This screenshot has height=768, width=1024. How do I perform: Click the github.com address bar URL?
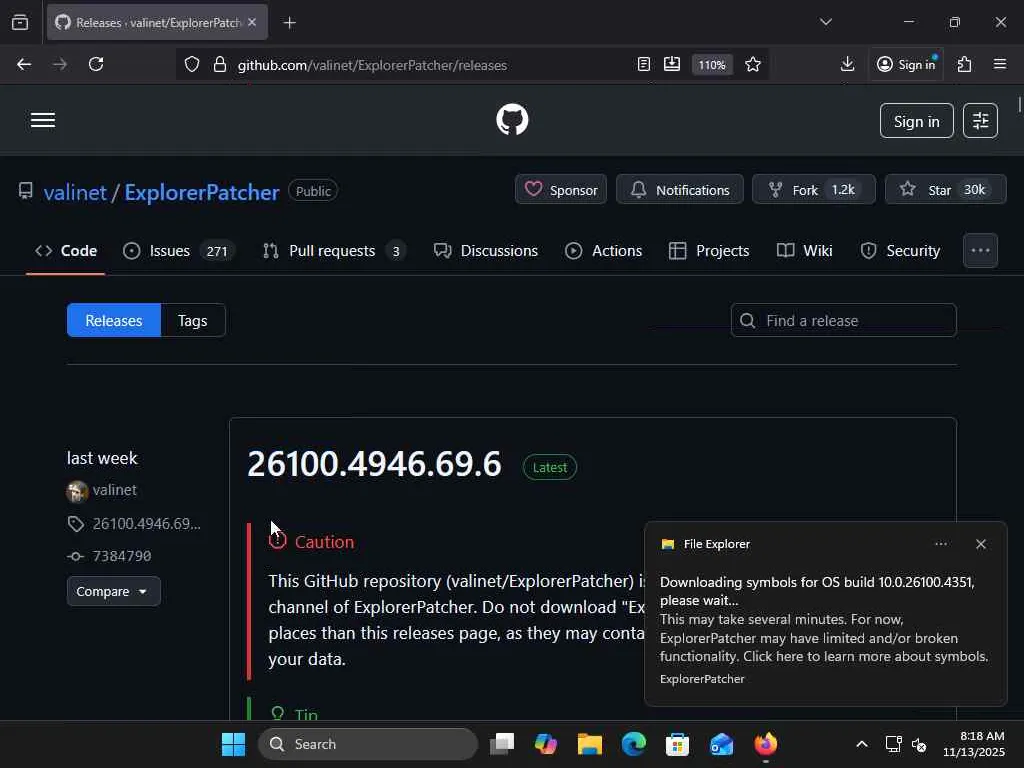tap(372, 65)
